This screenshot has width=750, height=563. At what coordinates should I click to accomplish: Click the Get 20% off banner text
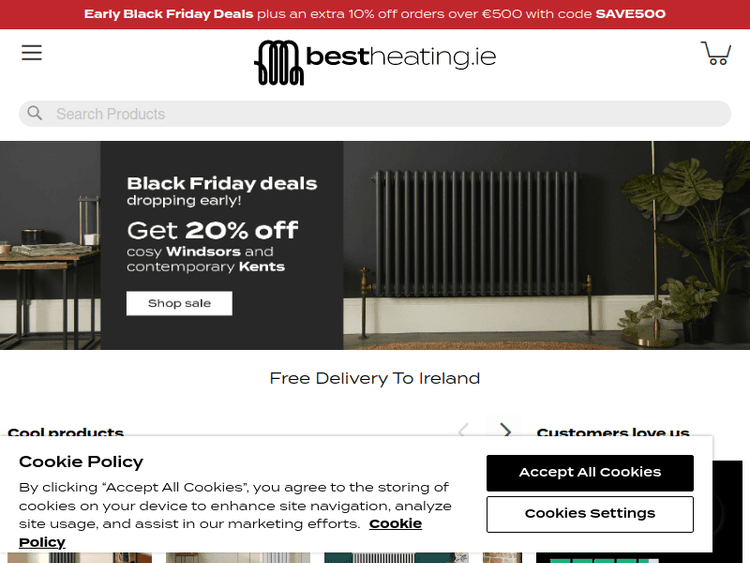[x=212, y=230]
